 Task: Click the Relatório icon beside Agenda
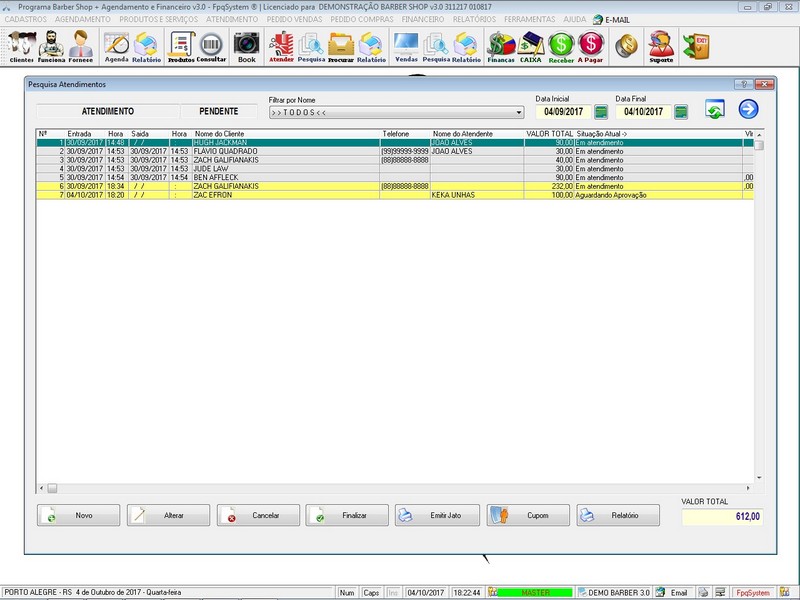146,46
